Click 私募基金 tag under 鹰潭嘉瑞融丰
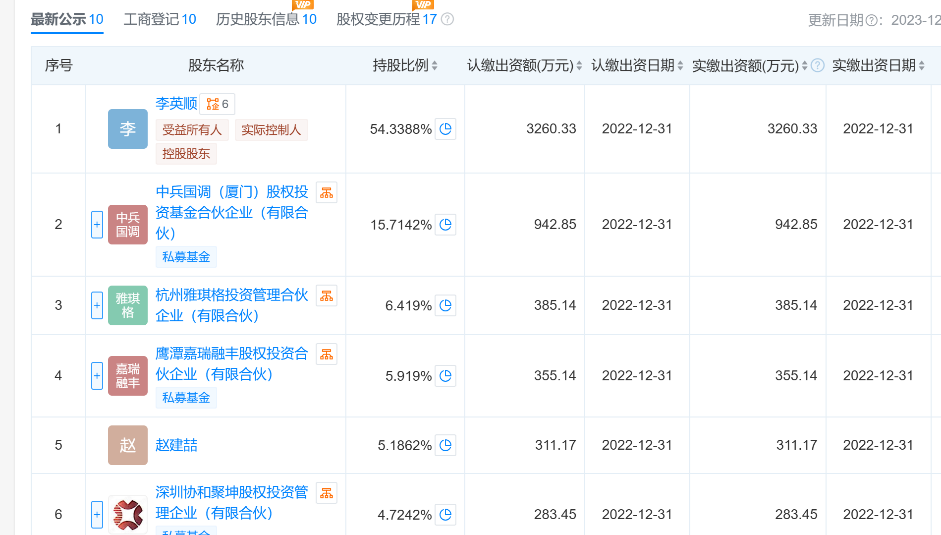Screen dimensions: 941x535 click(x=186, y=397)
